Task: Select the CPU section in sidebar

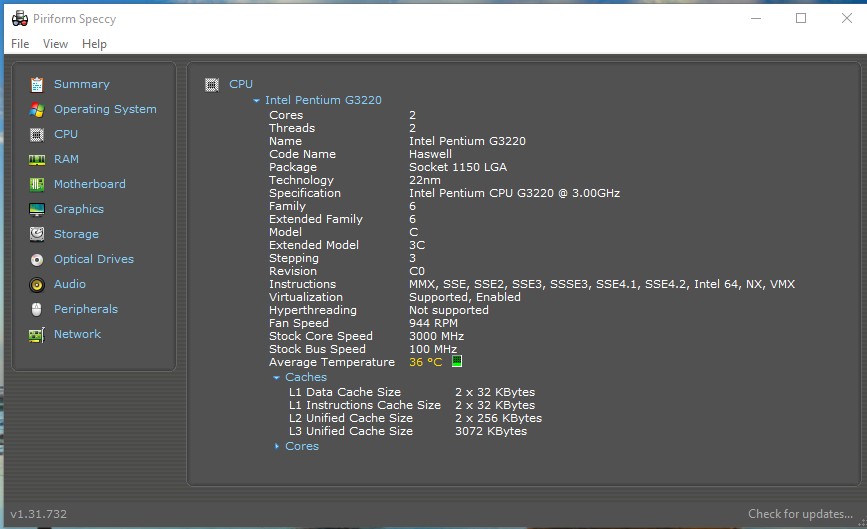Action: tap(66, 134)
